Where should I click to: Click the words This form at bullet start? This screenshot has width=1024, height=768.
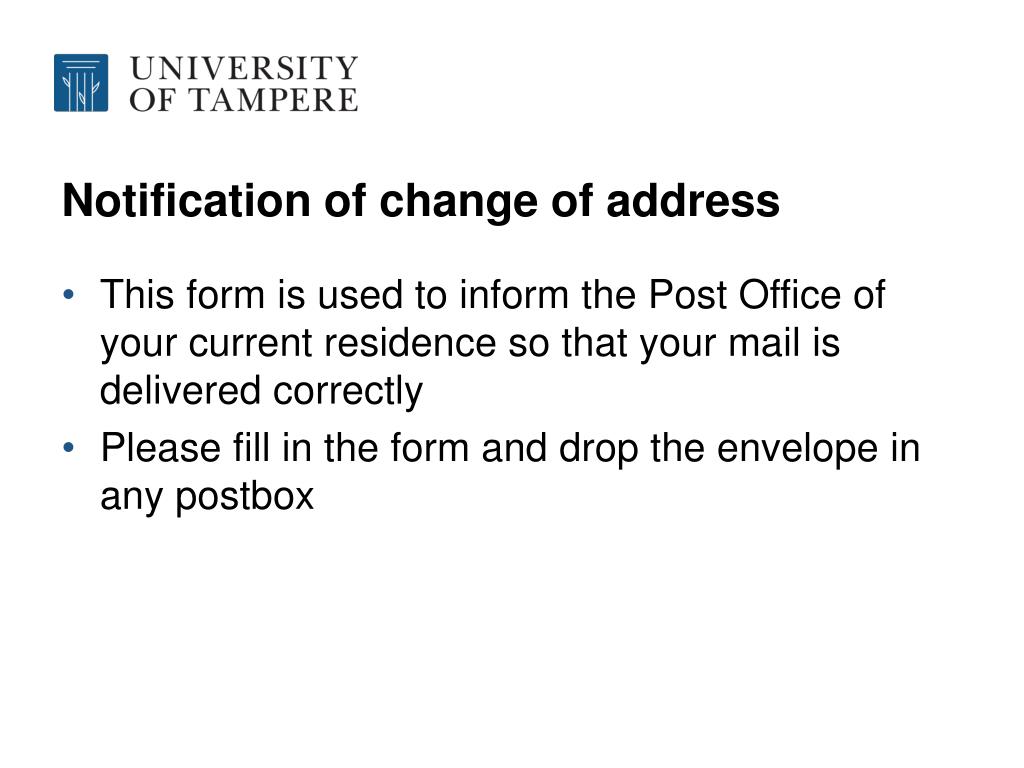pos(182,295)
